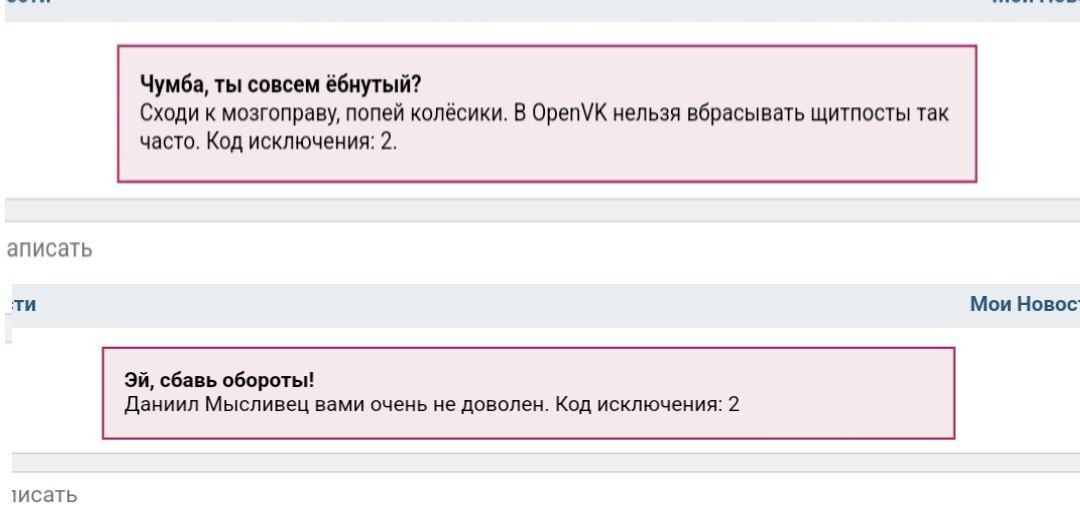Click the "Эй, сбавь обороты!" heading
1080x527 pixels.
coord(219,381)
